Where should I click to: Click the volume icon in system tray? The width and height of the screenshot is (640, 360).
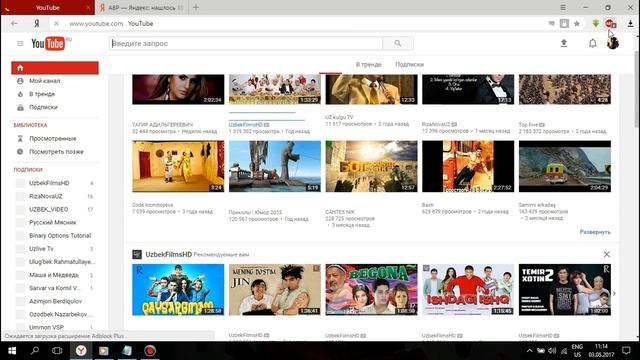pos(552,351)
